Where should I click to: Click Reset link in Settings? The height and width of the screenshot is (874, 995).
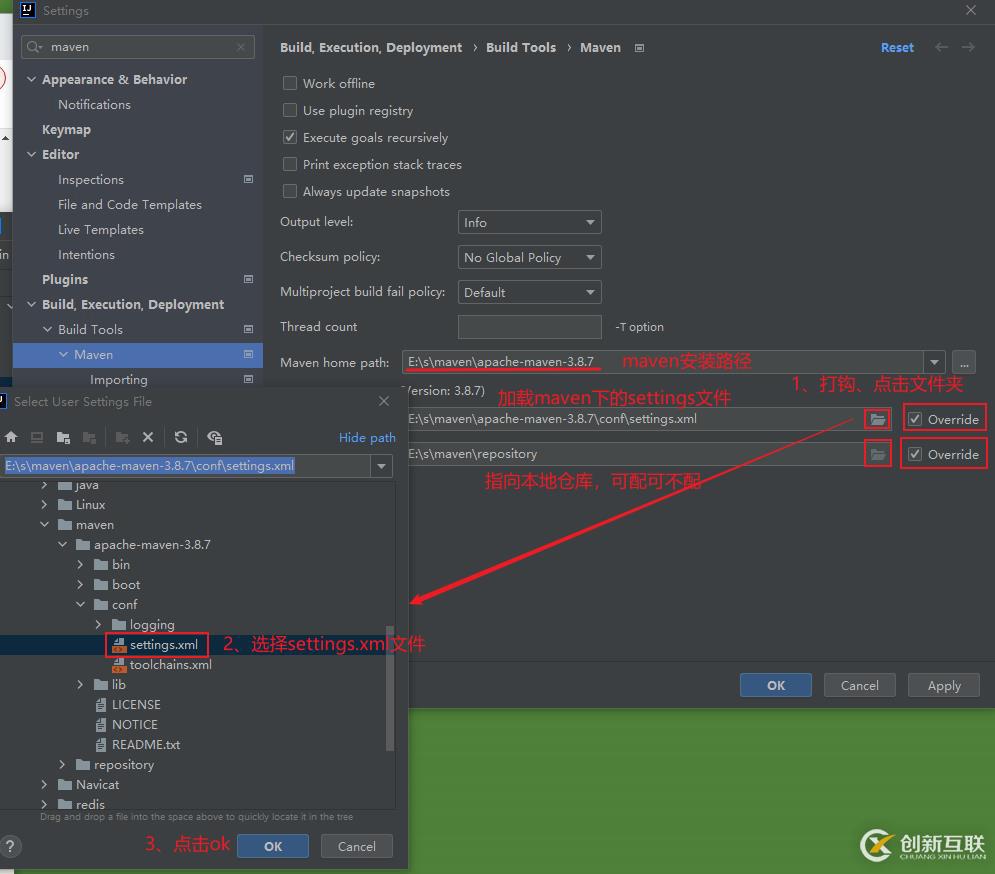(x=897, y=48)
